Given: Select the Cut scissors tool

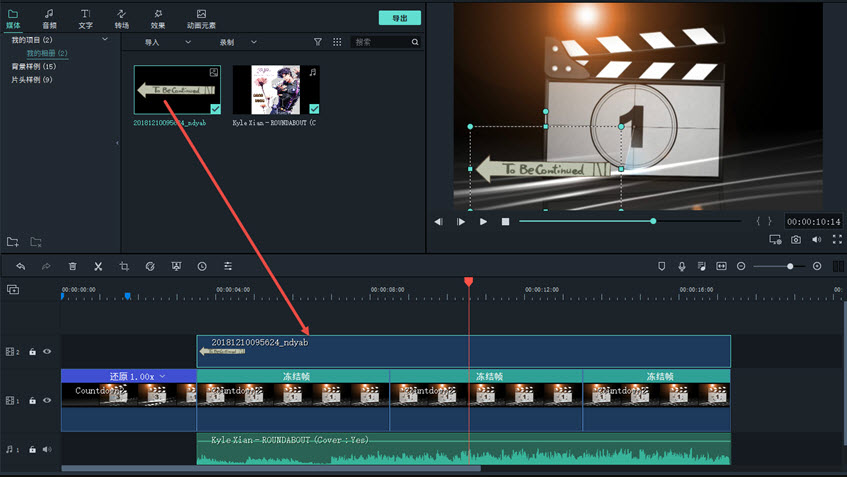Looking at the screenshot, I should (x=98, y=266).
